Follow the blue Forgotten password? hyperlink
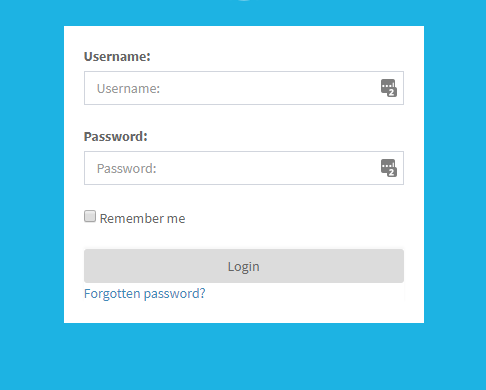The image size is (486, 390). tap(145, 294)
